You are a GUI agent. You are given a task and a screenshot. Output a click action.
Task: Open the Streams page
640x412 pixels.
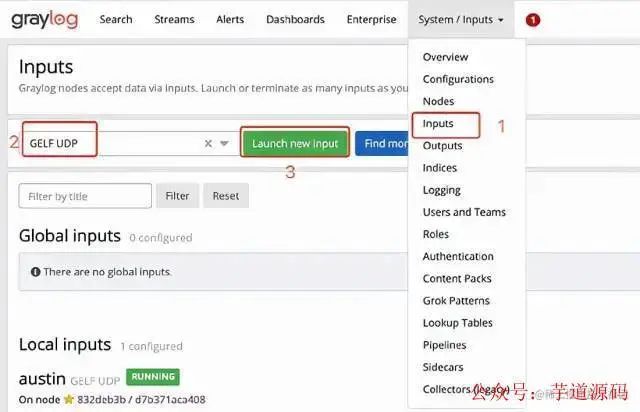click(174, 20)
